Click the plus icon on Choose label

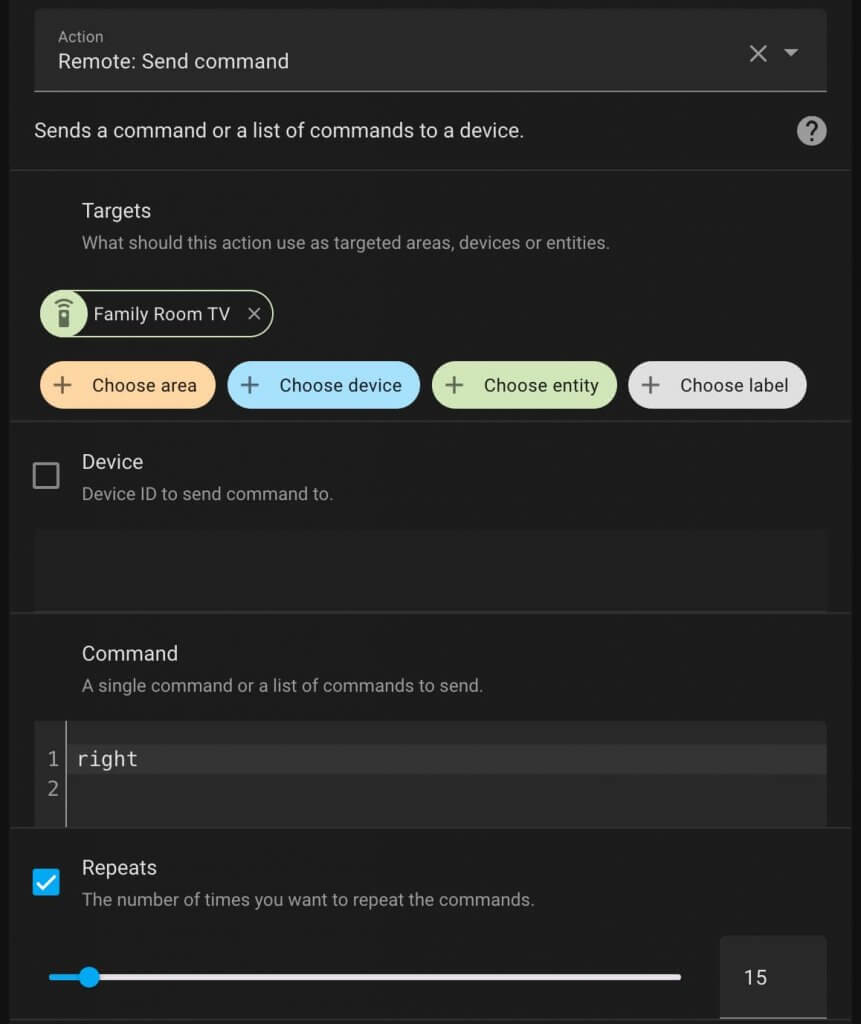click(651, 384)
